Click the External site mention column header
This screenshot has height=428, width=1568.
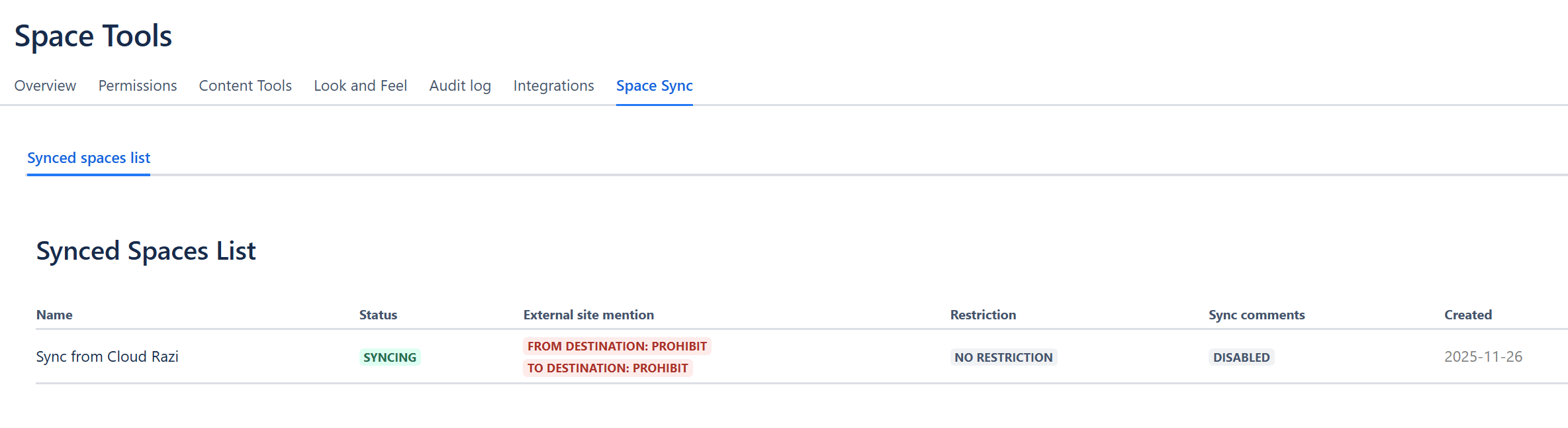click(588, 315)
